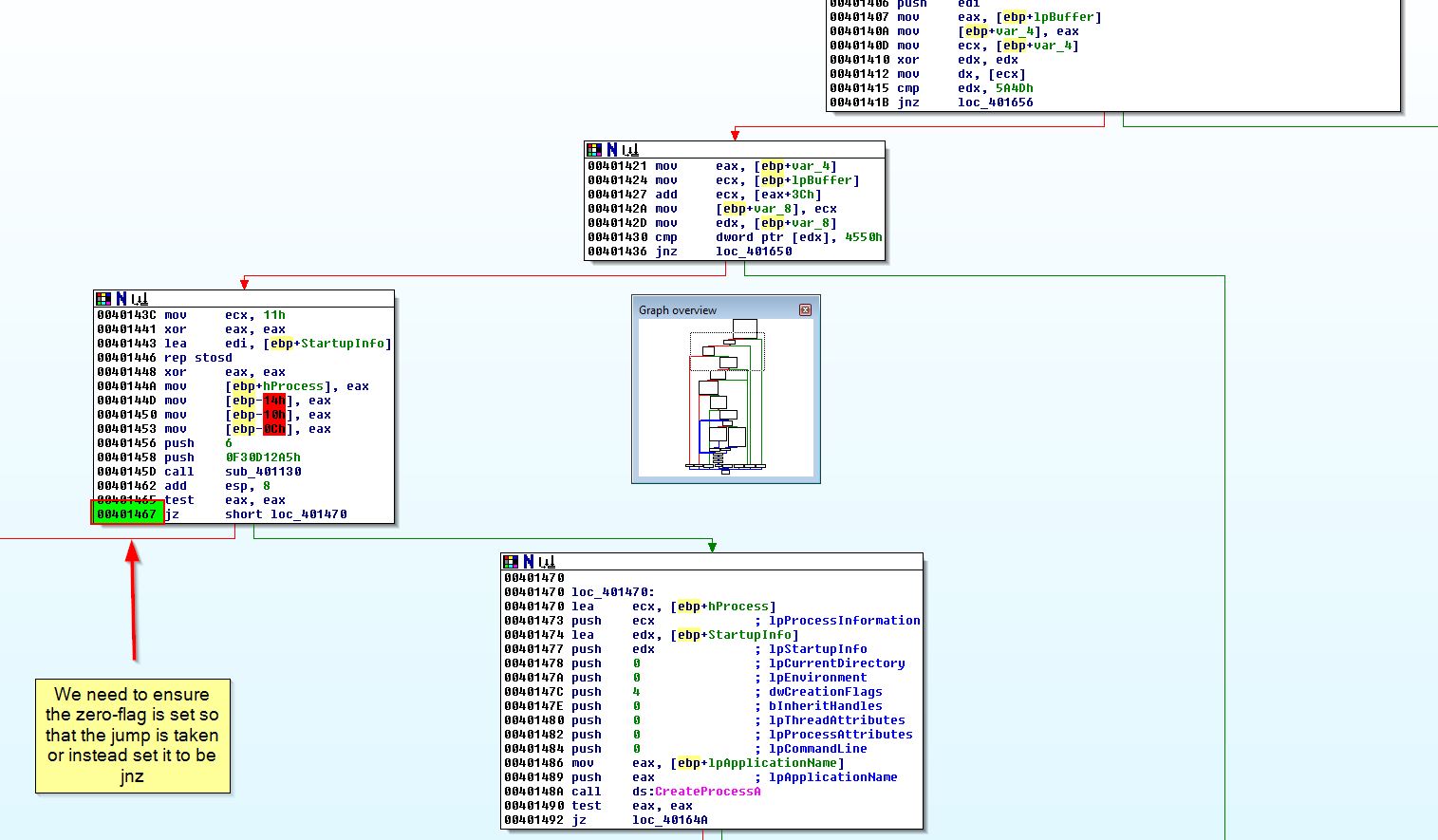Select the 'mov eax, [ebp+lpApplicationName]' line
The image size is (1438, 840).
(674, 763)
